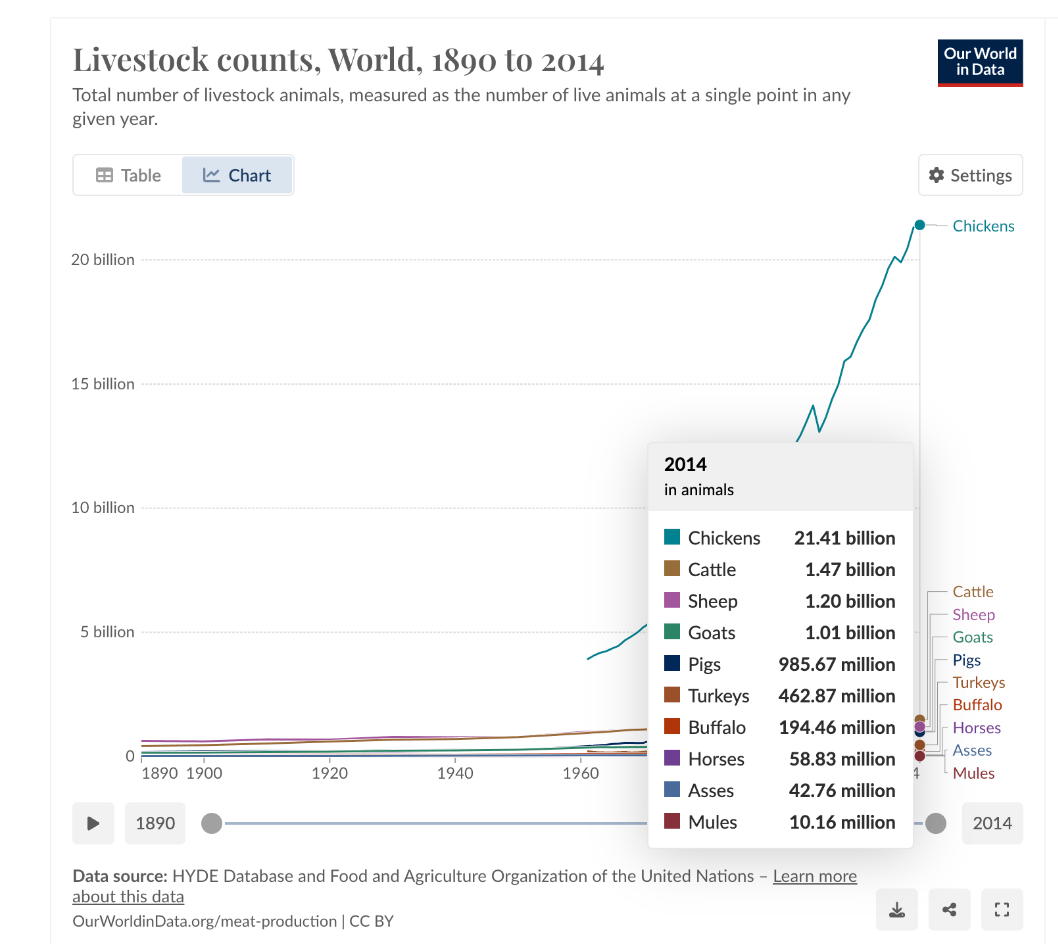Click 'OurWorldinData.org/meat-production | CC BY' text
1058x944 pixels.
pos(233,921)
